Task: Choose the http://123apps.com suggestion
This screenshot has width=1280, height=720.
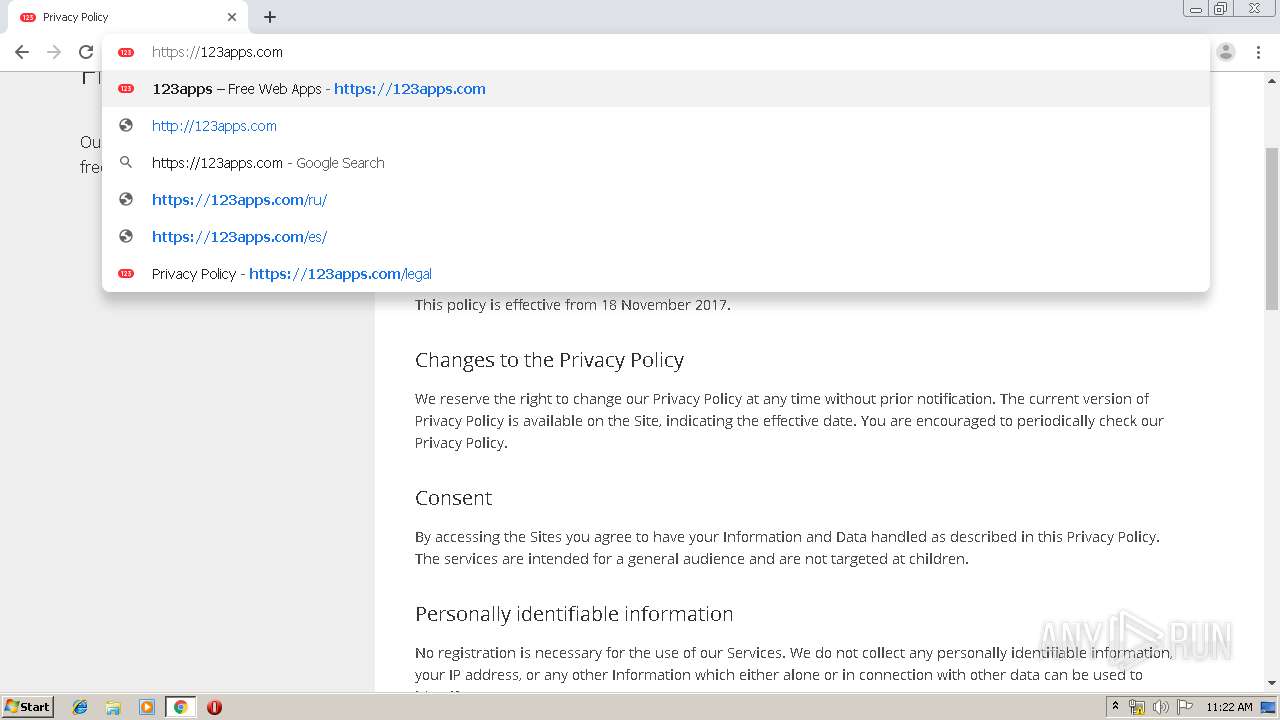Action: pyautogui.click(x=214, y=126)
